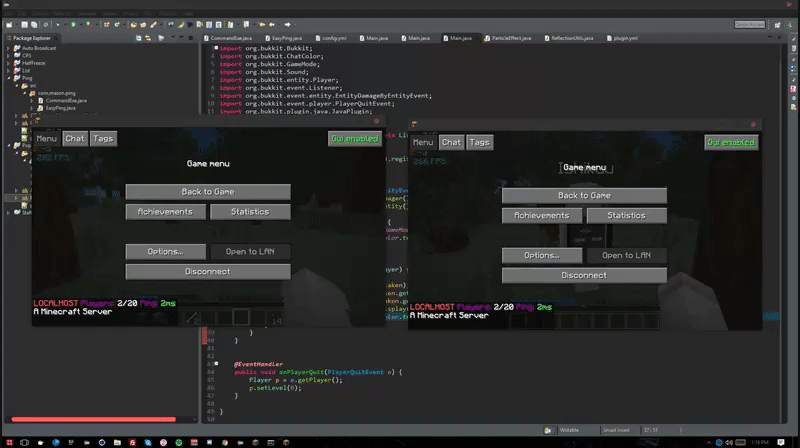Click the red horizontal scrollbar in Package Explorer
Screen dimensions: 800x448
[93, 419]
